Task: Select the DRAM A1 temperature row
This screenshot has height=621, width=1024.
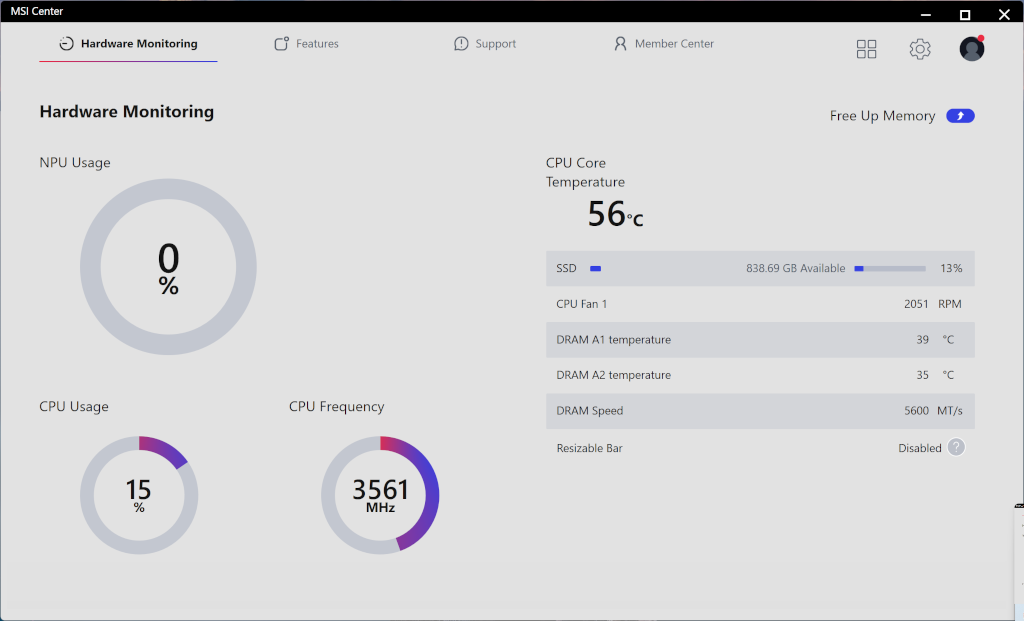Action: (760, 340)
